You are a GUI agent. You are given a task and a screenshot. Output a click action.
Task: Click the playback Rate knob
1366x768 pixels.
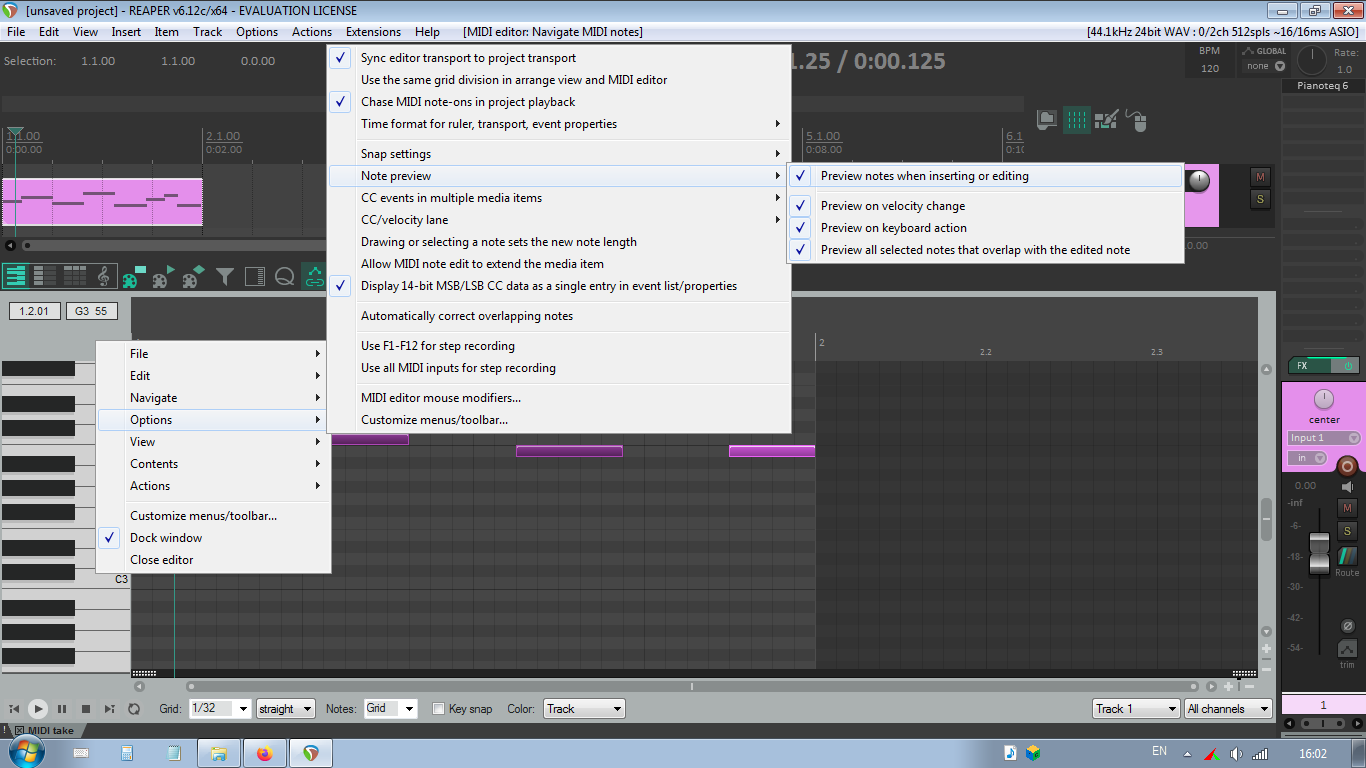[x=1311, y=61]
